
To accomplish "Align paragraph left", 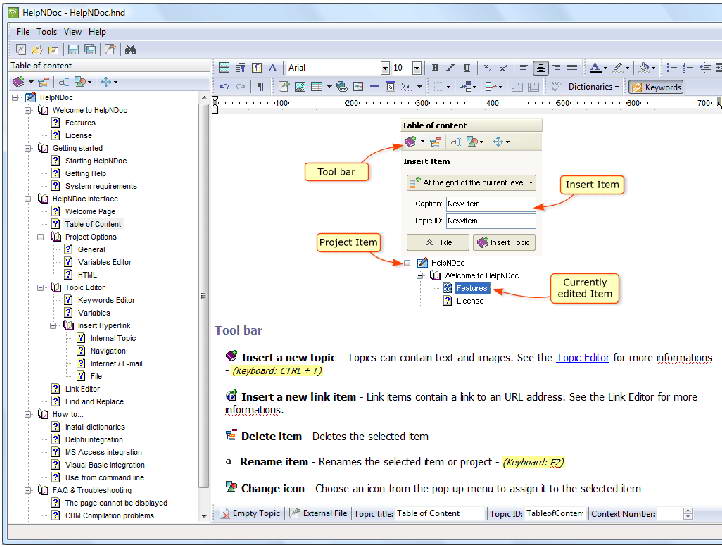I will (x=524, y=68).
